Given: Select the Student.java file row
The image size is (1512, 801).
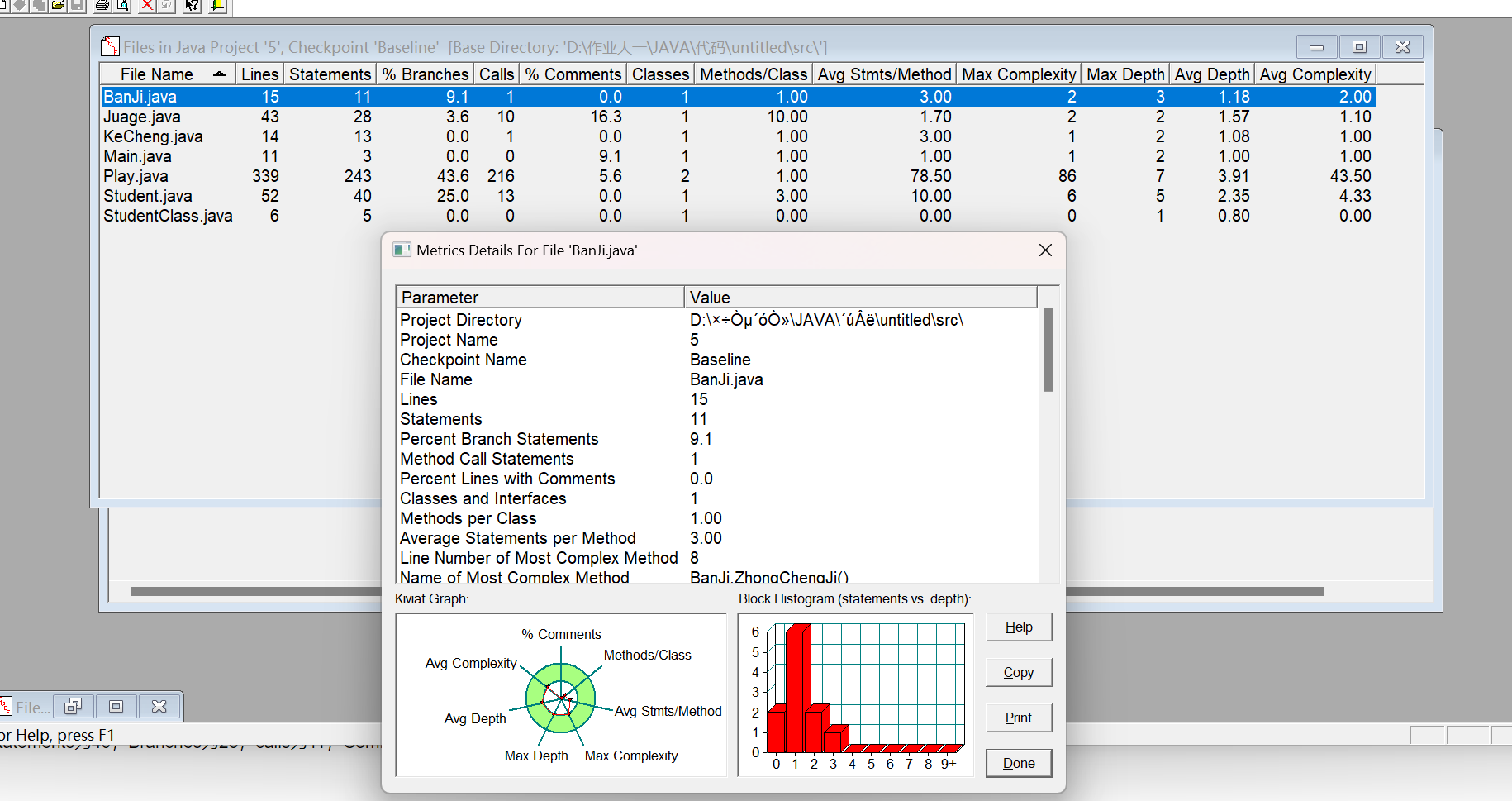Looking at the screenshot, I should pyautogui.click(x=739, y=196).
